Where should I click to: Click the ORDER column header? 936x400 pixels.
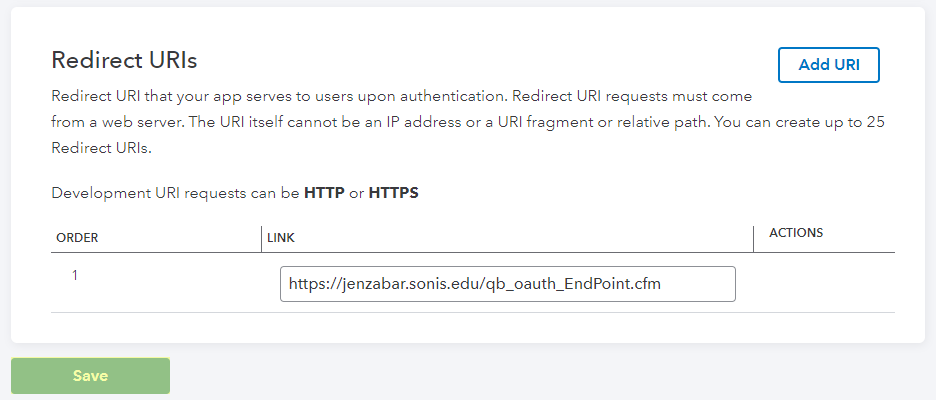[76, 238]
